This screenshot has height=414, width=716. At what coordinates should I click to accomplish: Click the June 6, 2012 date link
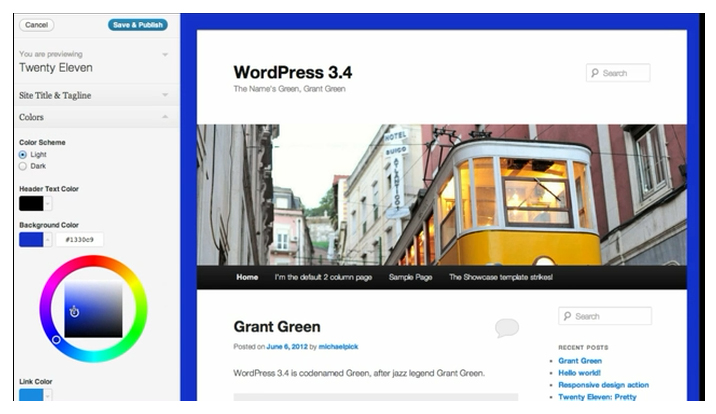(287, 347)
